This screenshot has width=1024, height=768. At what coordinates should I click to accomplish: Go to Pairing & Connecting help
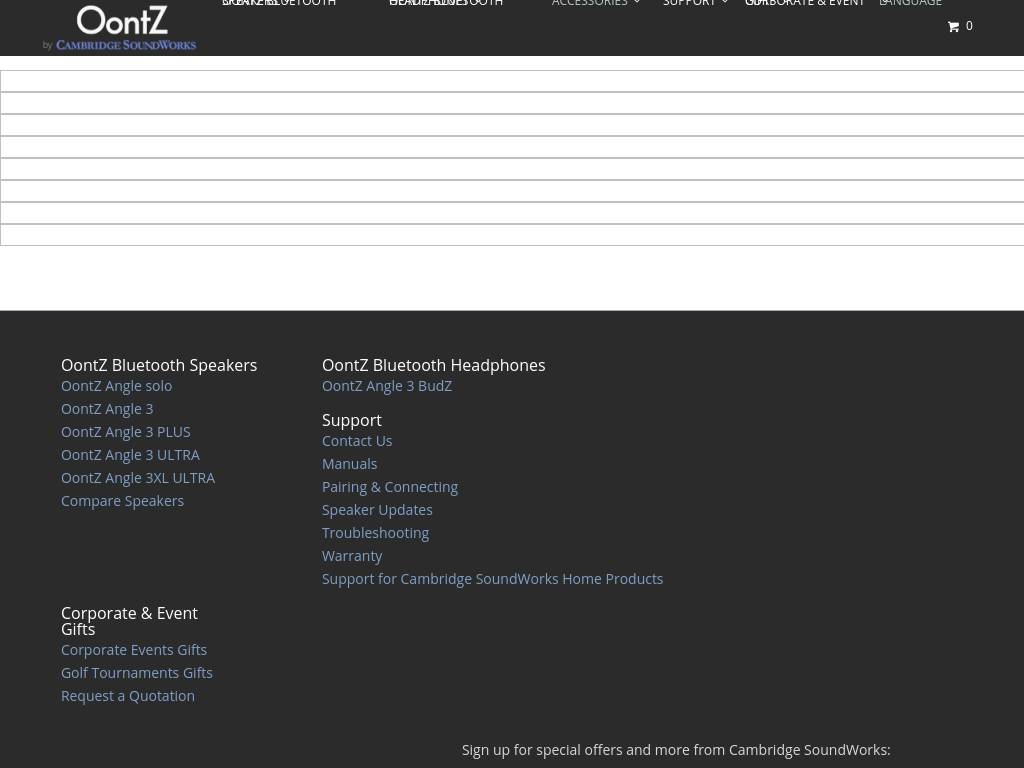[389, 487]
